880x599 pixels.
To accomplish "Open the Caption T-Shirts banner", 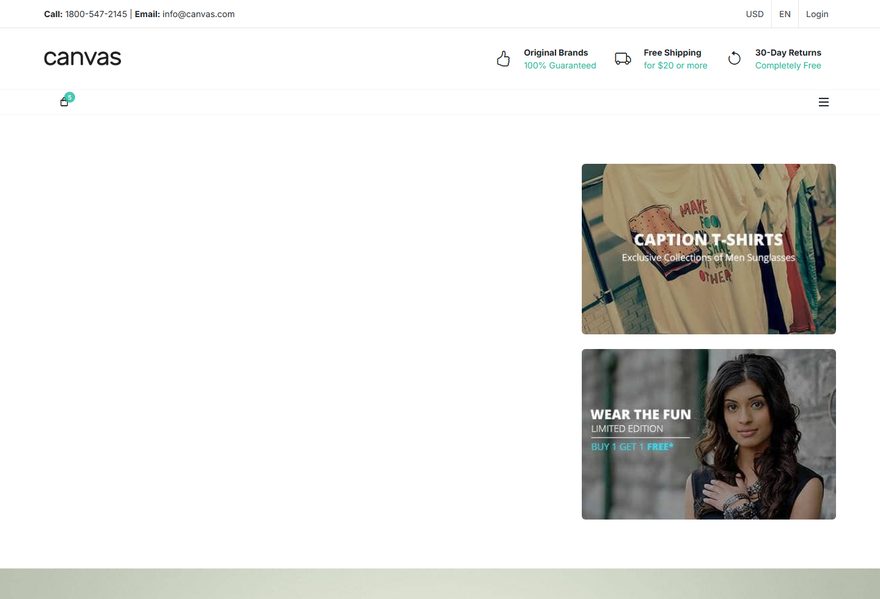I will point(708,249).
